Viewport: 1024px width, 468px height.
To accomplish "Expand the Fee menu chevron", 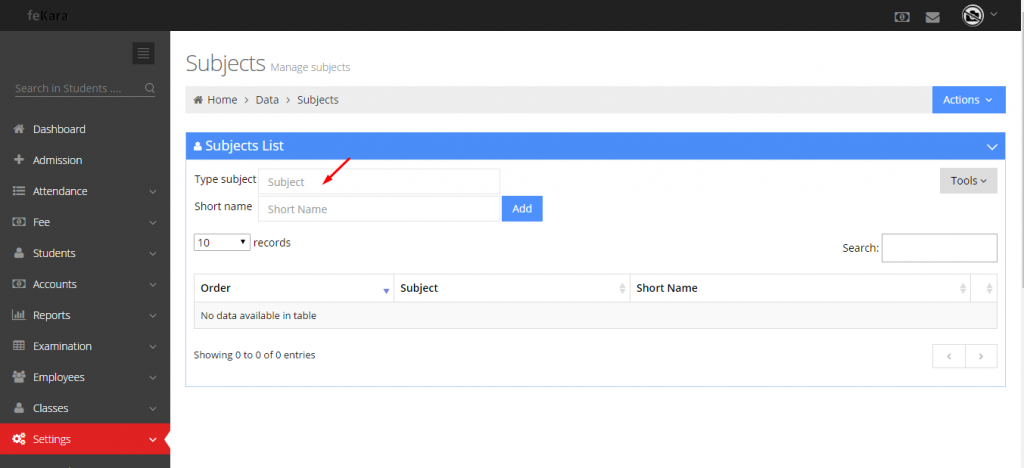I will point(153,223).
